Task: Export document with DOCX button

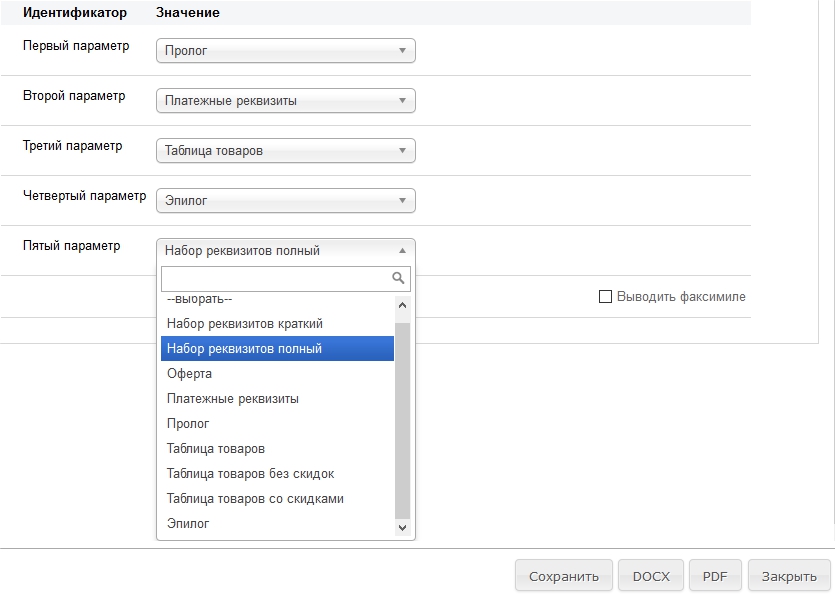Action: 651,576
